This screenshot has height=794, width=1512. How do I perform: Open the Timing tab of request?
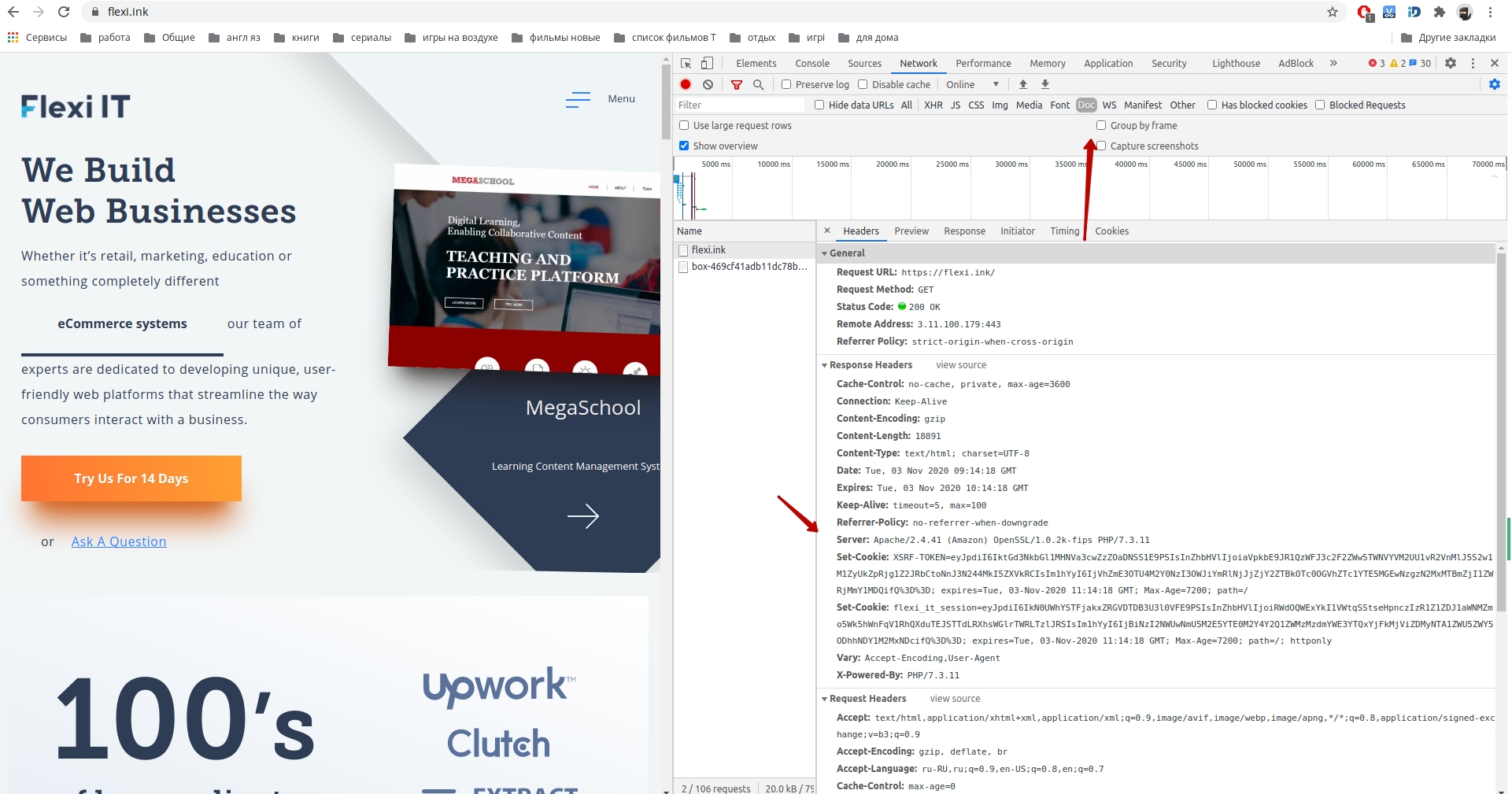click(x=1064, y=231)
